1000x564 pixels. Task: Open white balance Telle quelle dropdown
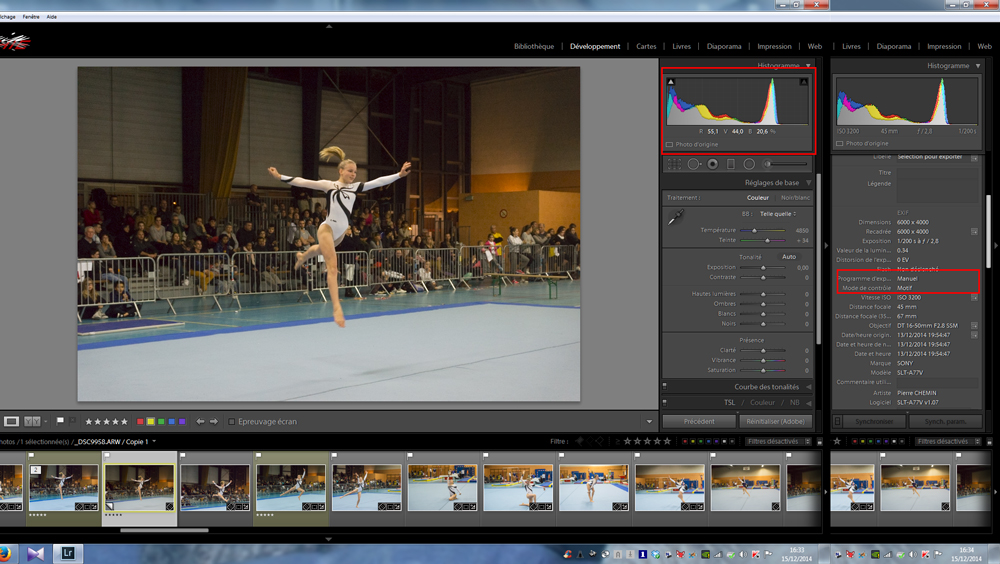[x=778, y=214]
